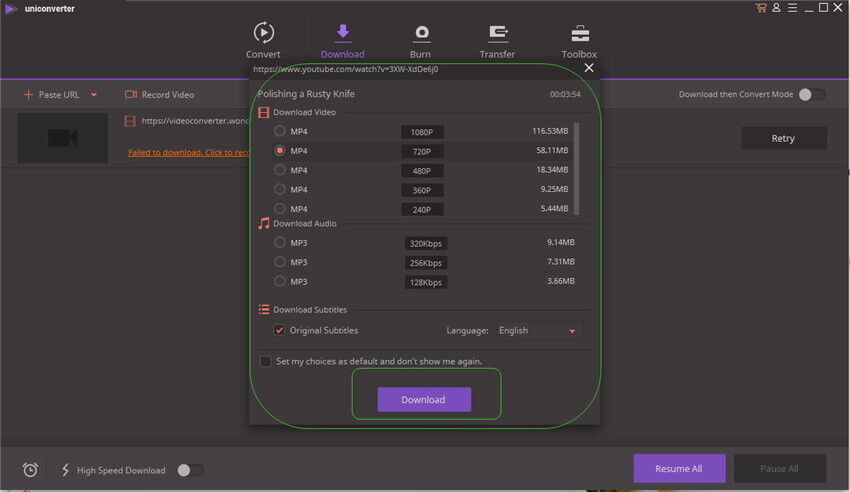This screenshot has height=492, width=850.
Task: Switch to the Download tab
Action: (342, 40)
